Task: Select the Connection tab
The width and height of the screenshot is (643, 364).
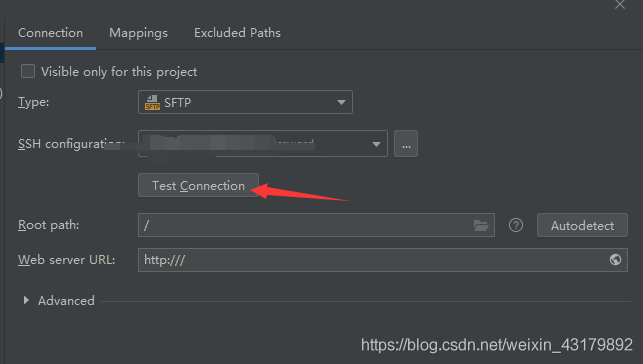Action: (50, 33)
